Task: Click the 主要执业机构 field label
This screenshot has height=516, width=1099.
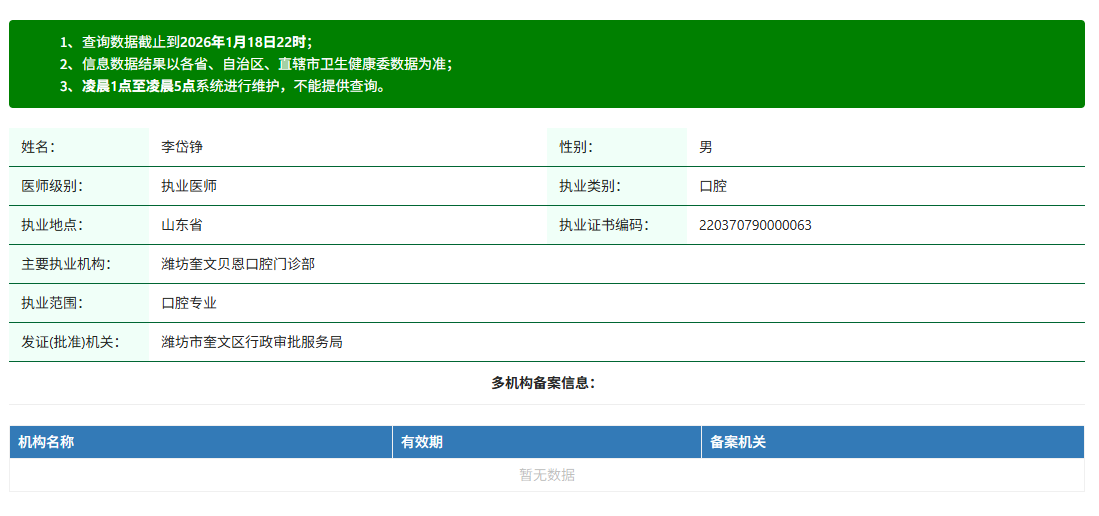Action: [66, 264]
